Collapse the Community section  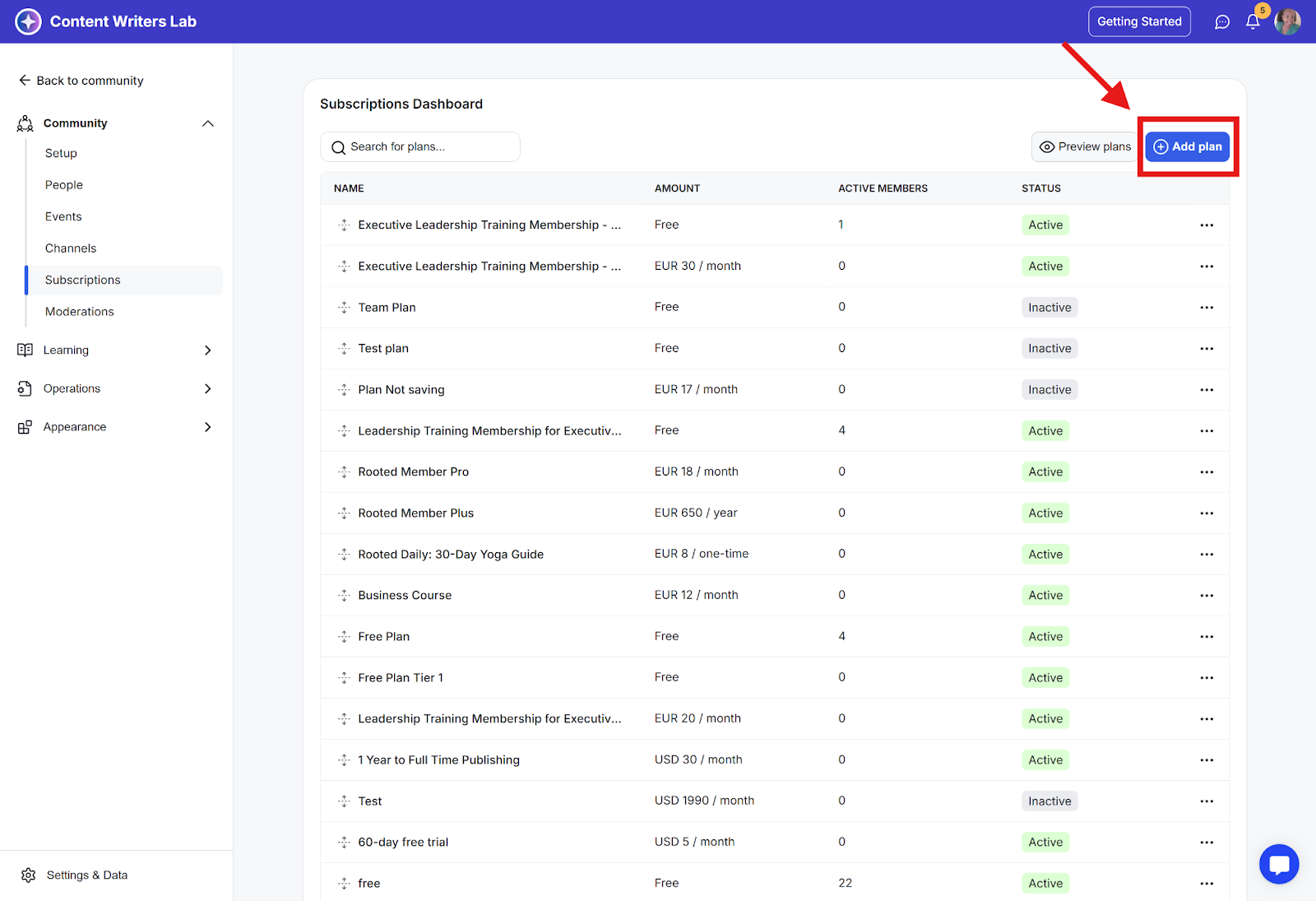click(207, 123)
